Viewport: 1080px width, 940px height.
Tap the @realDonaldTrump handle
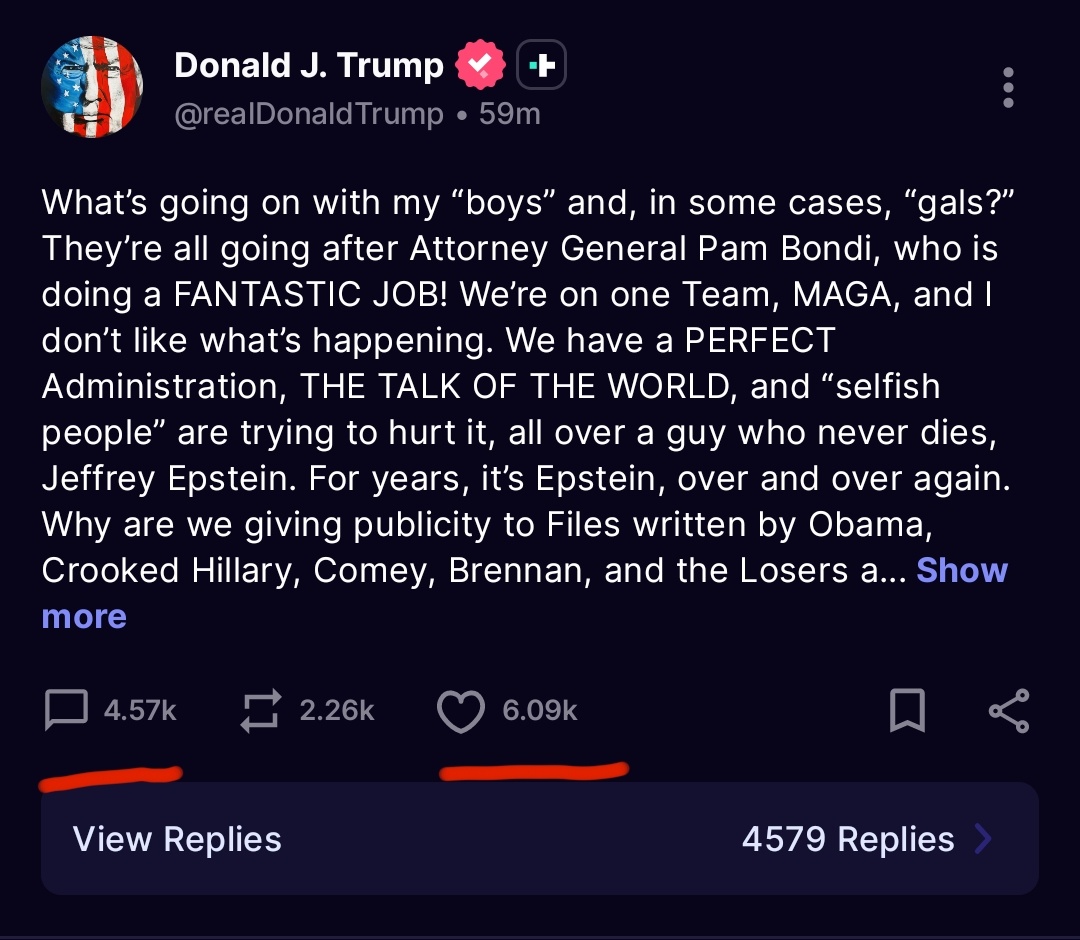coord(309,114)
